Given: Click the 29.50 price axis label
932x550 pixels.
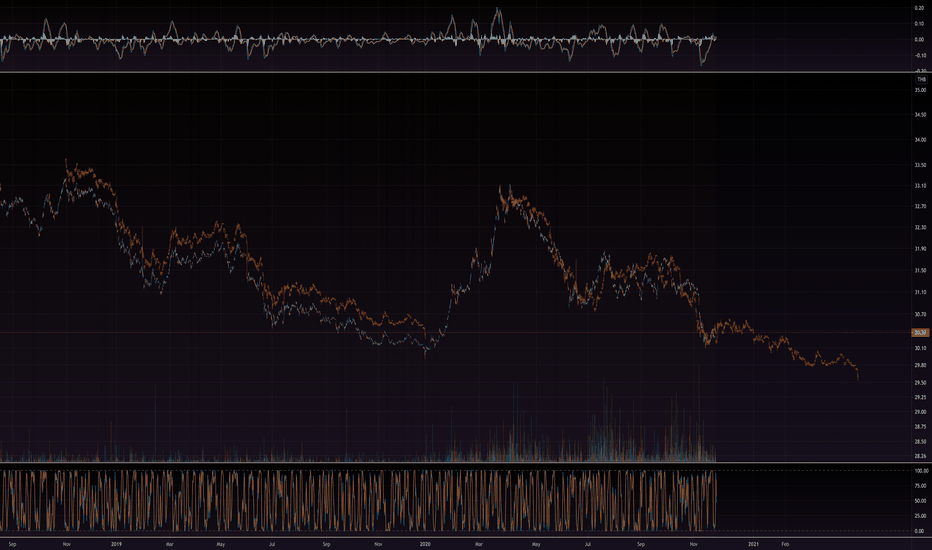Looking at the screenshot, I should pyautogui.click(x=920, y=383).
